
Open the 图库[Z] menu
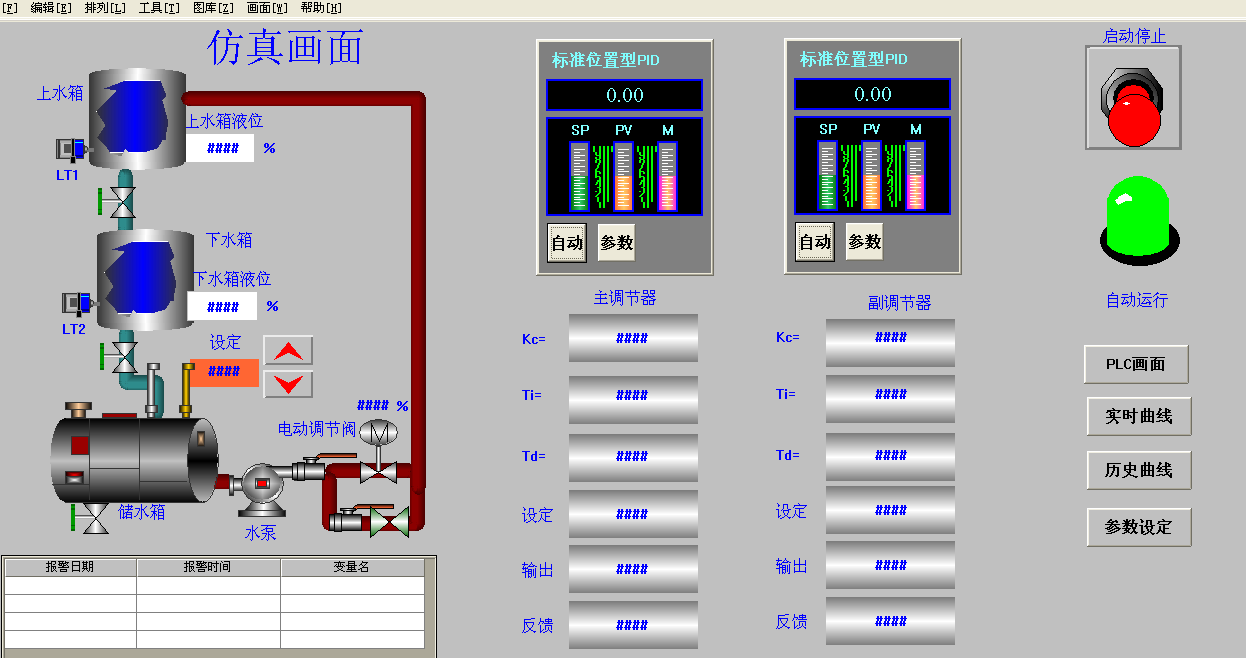pos(213,7)
